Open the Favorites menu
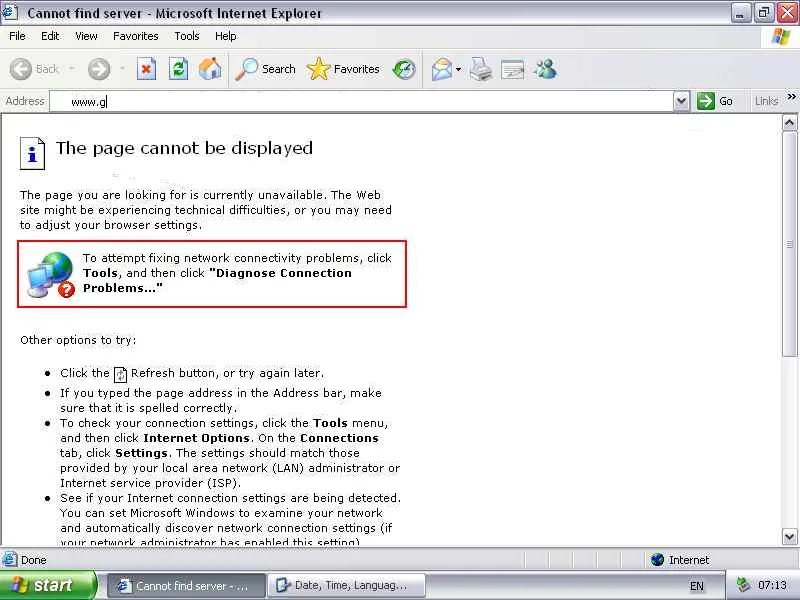The height and width of the screenshot is (600, 800). coord(136,36)
